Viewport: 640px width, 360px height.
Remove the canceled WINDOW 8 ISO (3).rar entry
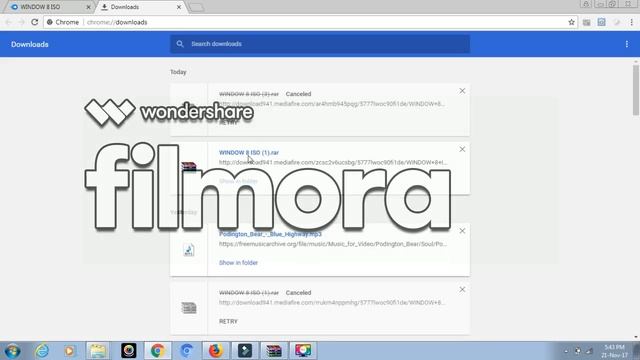click(x=462, y=91)
